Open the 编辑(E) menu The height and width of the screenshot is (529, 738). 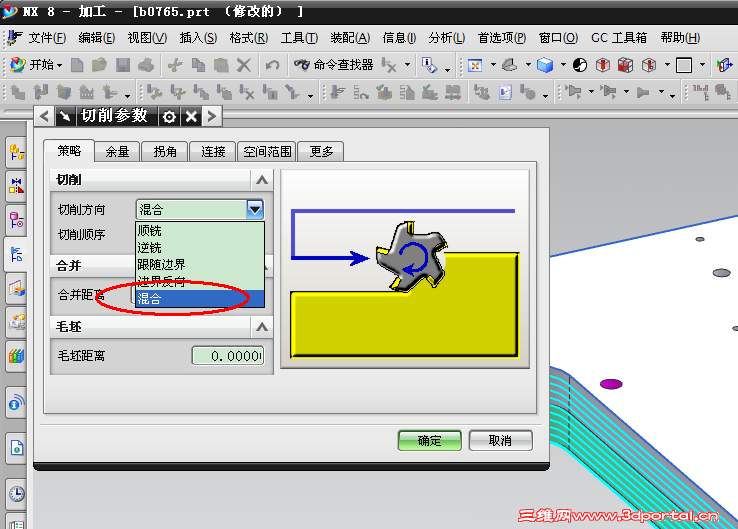(x=96, y=38)
